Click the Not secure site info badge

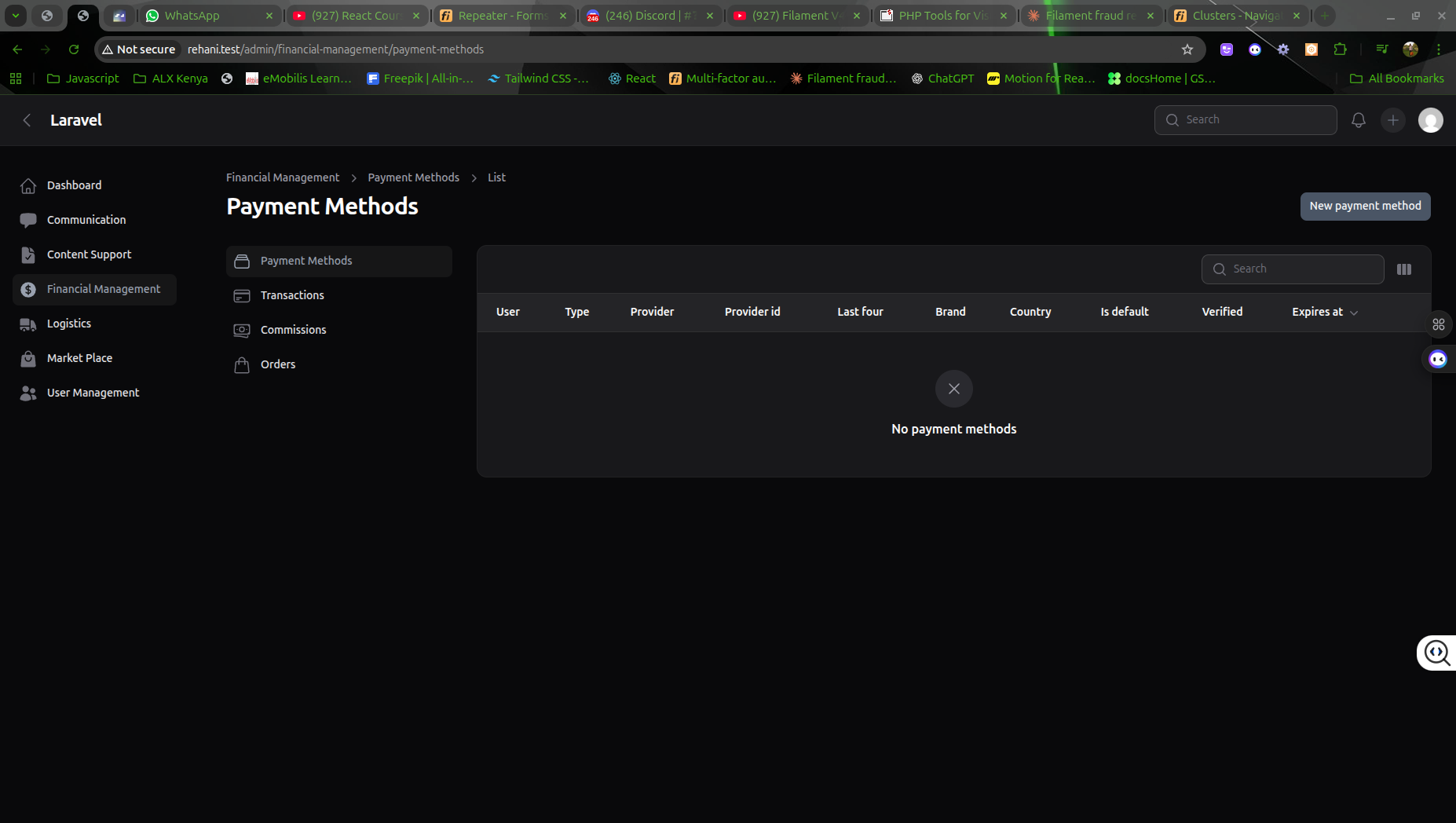(139, 49)
